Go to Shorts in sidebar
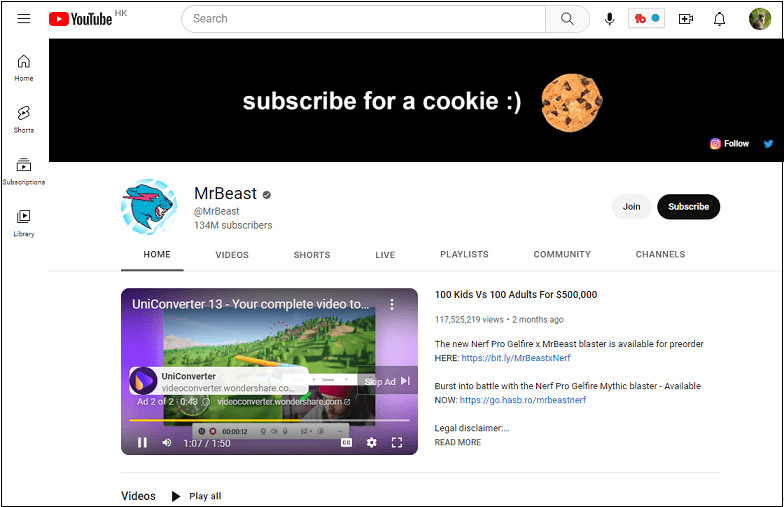This screenshot has height=507, width=784. pyautogui.click(x=24, y=120)
